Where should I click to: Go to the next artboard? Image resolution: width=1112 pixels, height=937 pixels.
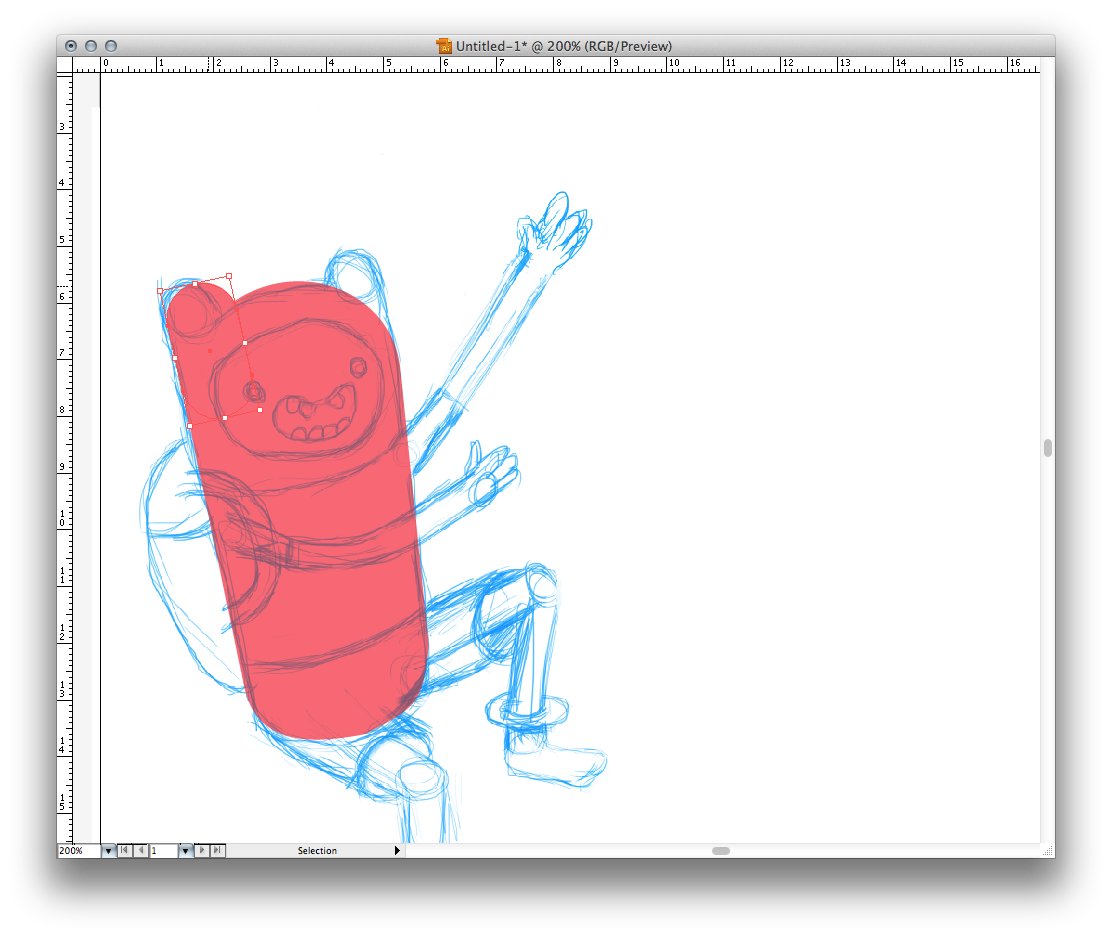[x=202, y=851]
